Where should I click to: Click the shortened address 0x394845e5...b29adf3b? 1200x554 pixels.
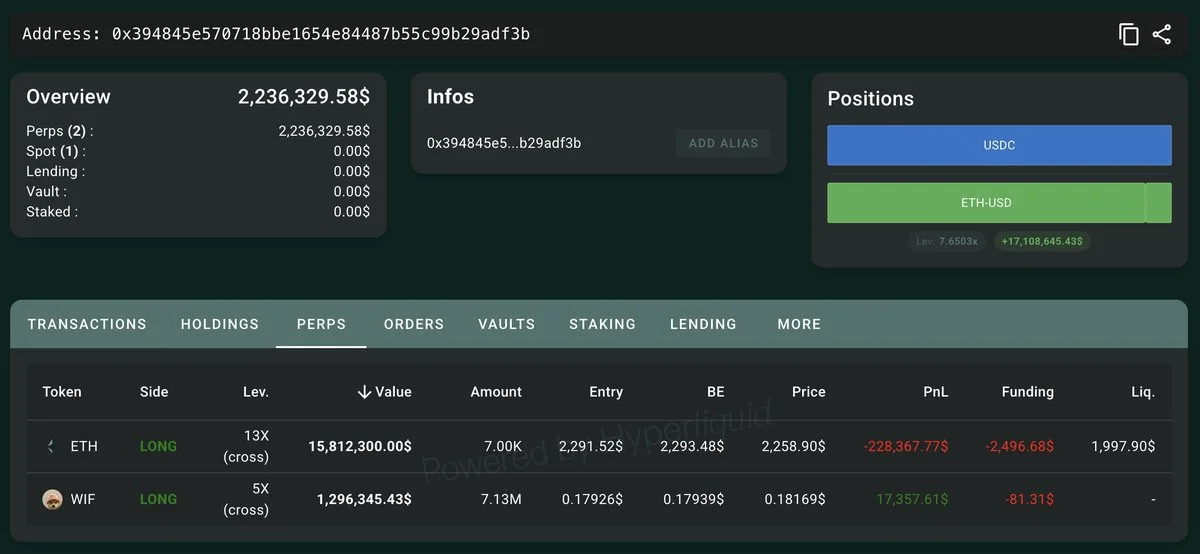pos(504,143)
